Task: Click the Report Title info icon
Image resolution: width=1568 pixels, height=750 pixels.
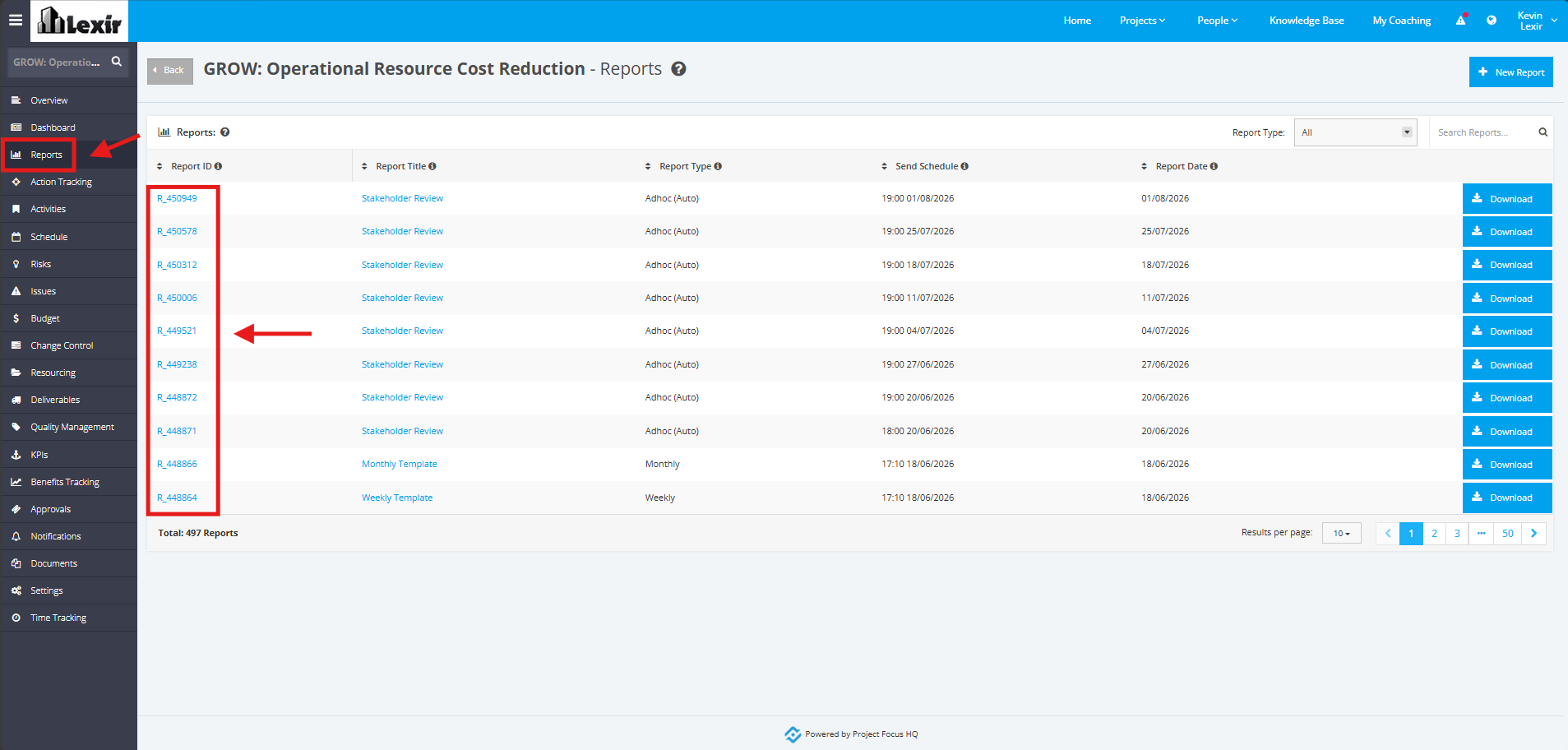Action: tap(432, 166)
